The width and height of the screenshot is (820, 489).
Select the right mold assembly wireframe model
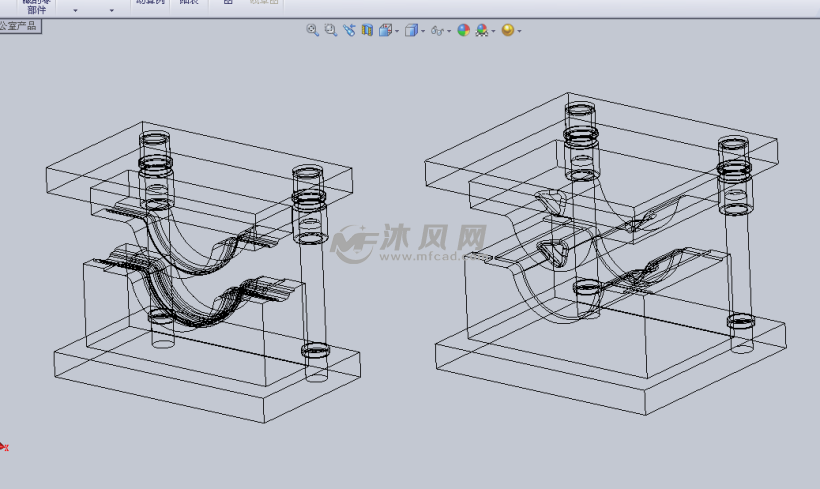point(607,254)
